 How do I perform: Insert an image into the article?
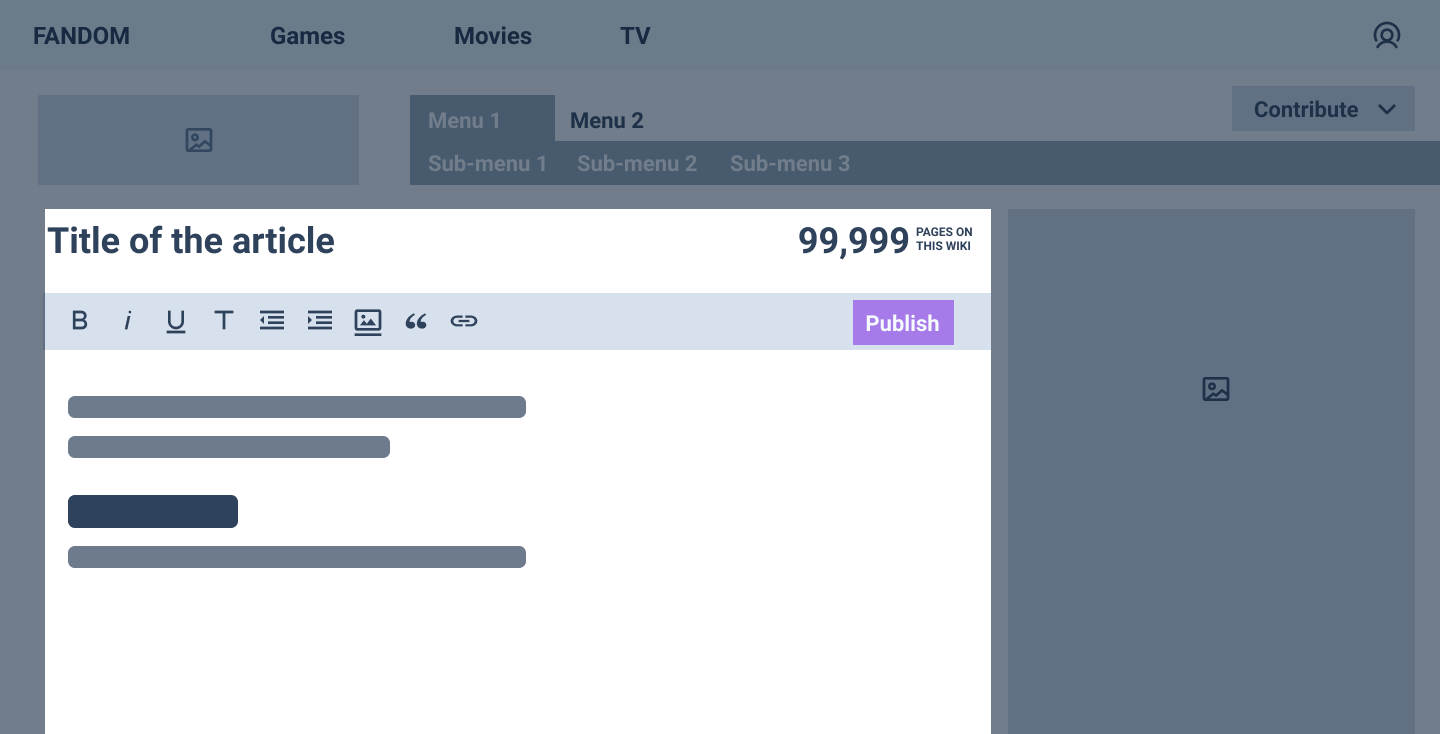(368, 321)
